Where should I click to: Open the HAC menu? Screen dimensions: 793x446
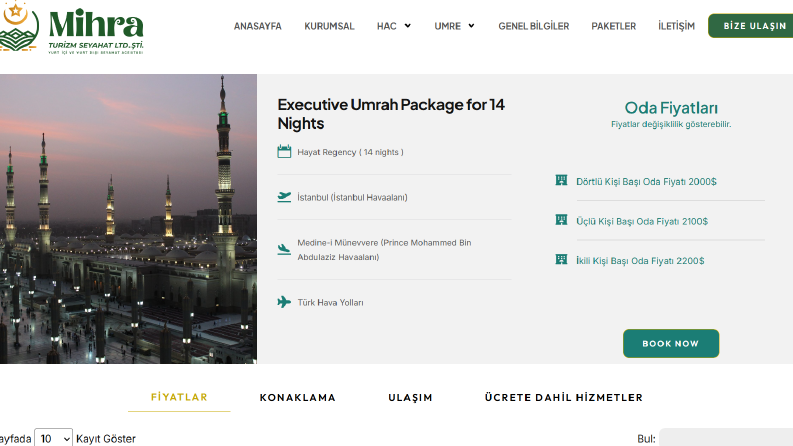coord(386,26)
